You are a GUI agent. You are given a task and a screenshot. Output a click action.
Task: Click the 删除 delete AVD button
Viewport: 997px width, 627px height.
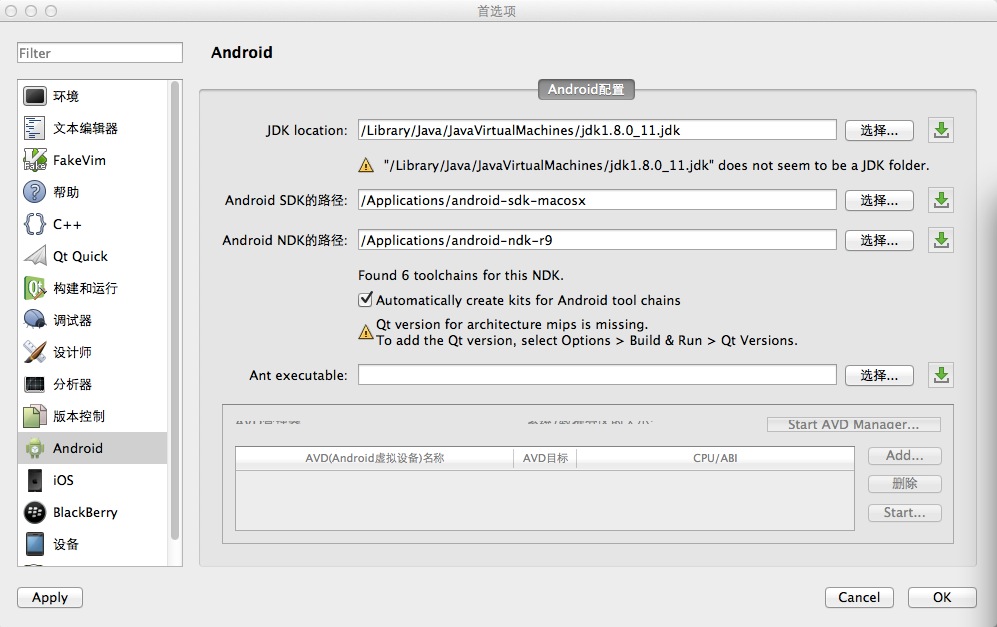905,483
